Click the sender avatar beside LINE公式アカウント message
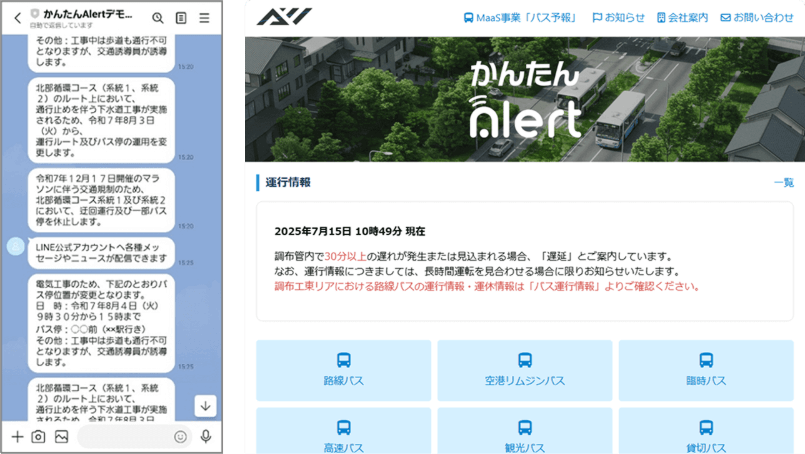This screenshot has height=454, width=805. tap(15, 247)
